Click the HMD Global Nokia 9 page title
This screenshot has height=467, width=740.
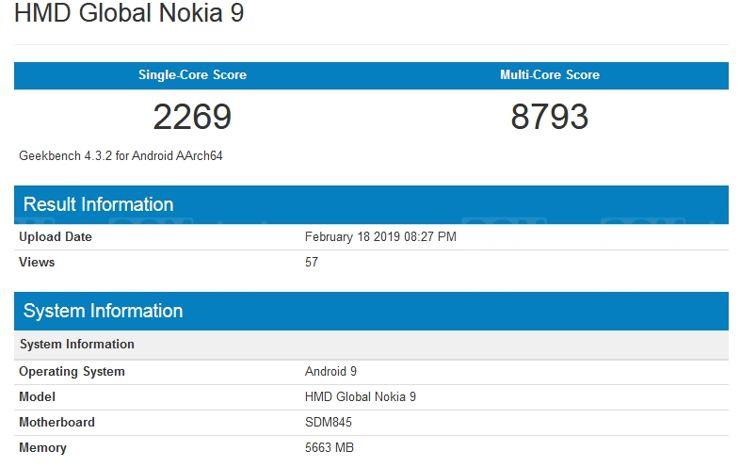click(x=129, y=12)
